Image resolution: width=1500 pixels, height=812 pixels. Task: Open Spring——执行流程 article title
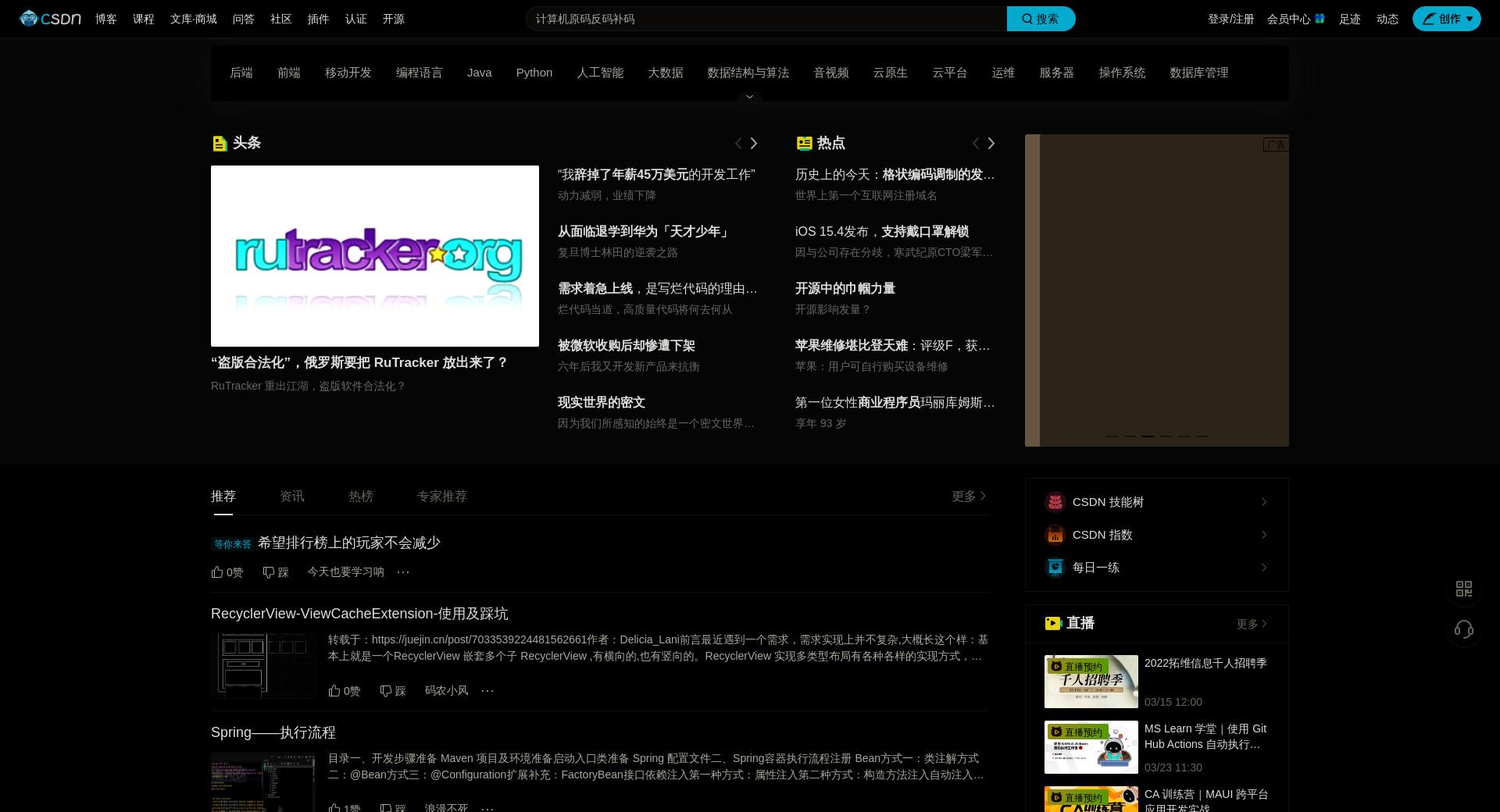[273, 732]
